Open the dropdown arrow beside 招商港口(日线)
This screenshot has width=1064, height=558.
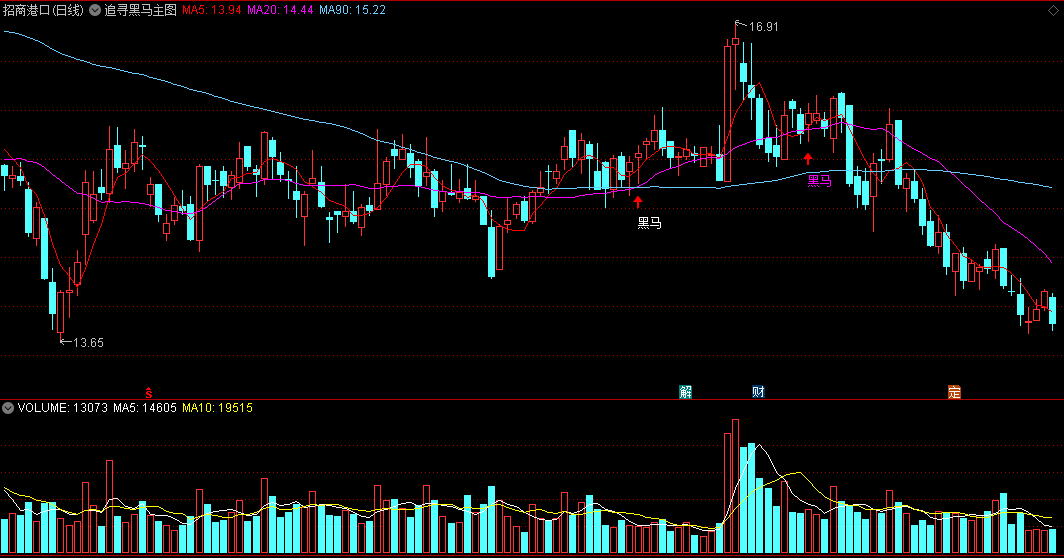94,10
